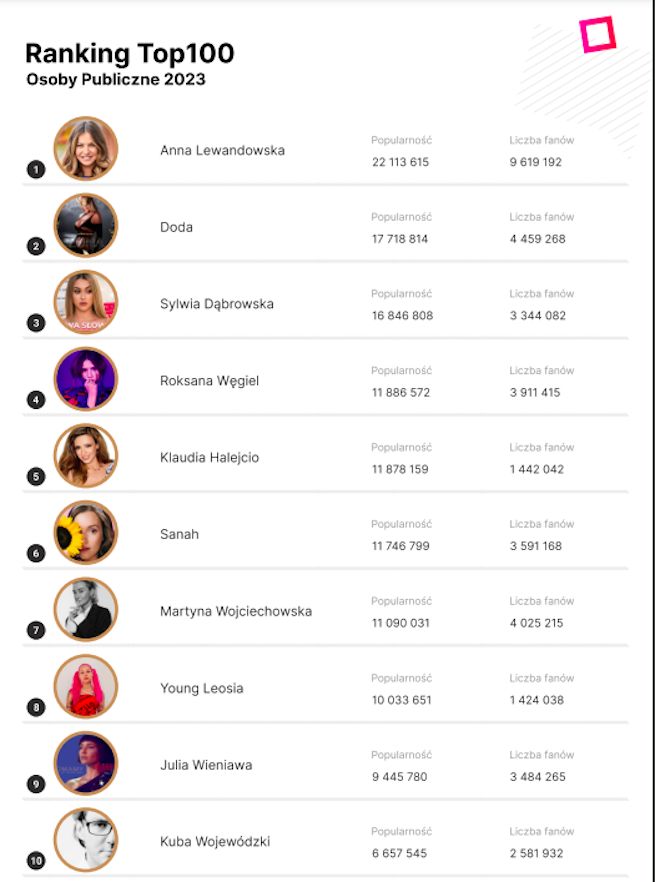Open the avatar beside Kuba Wojewódzki

86,840
